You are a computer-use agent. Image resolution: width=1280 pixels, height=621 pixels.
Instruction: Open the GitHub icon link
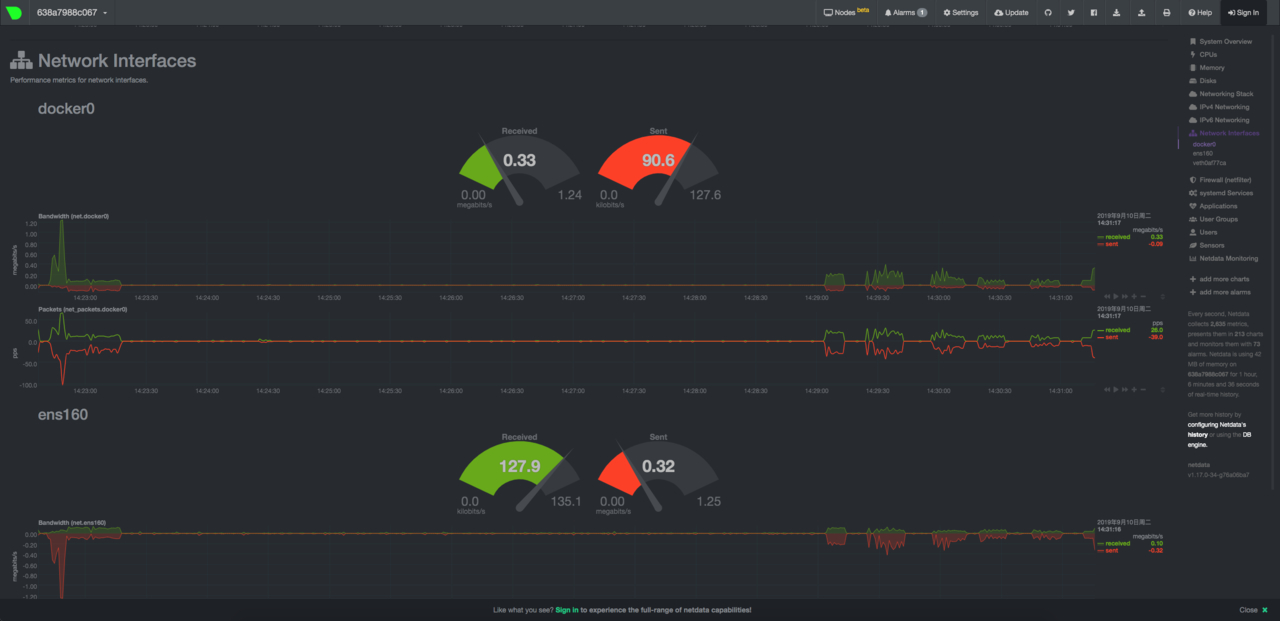coord(1048,13)
